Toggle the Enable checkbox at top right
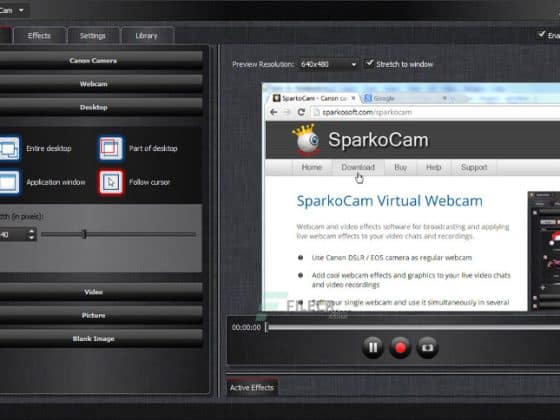This screenshot has width=560, height=420. click(x=541, y=34)
